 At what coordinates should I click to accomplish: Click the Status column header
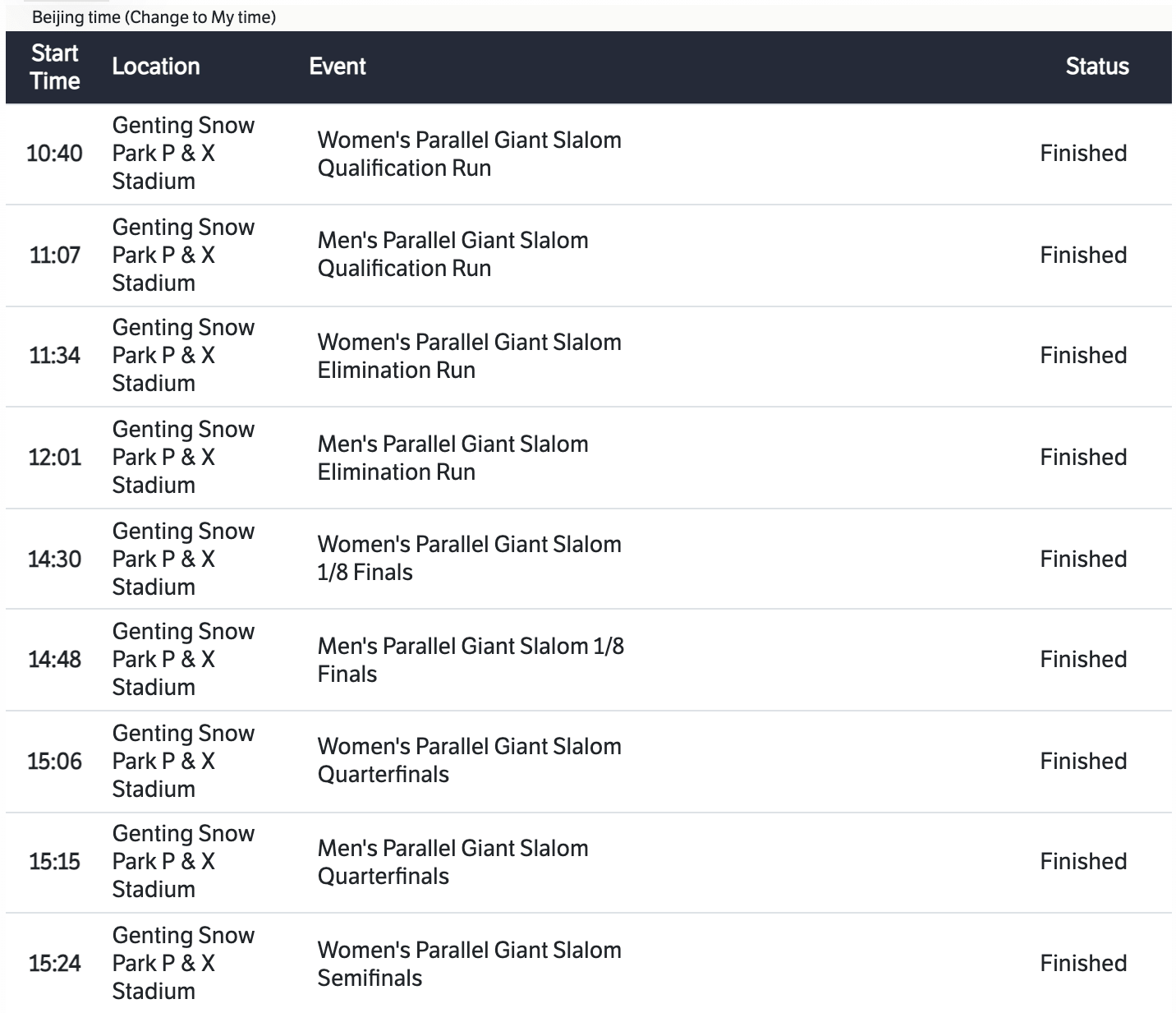(x=1096, y=67)
